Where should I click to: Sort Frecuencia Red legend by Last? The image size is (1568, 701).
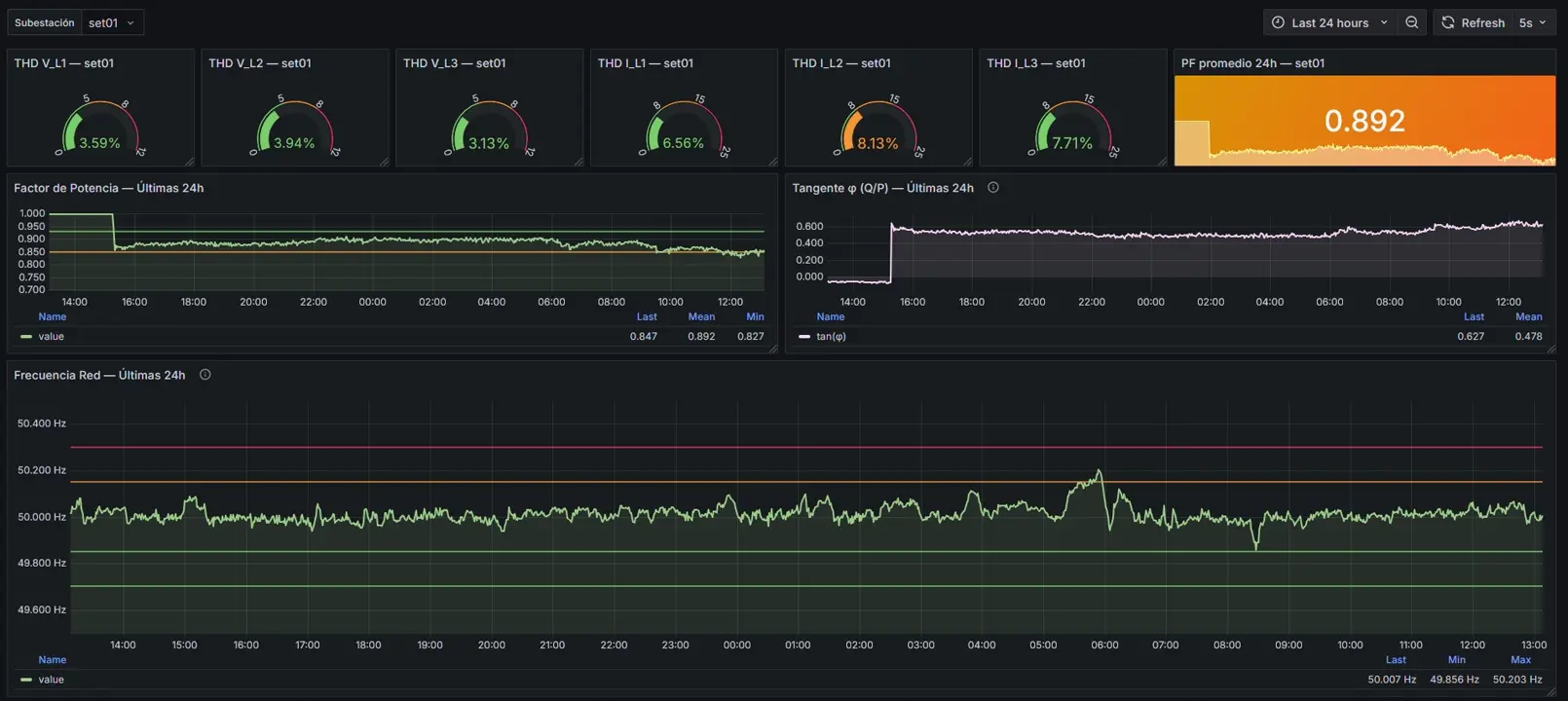click(1396, 660)
